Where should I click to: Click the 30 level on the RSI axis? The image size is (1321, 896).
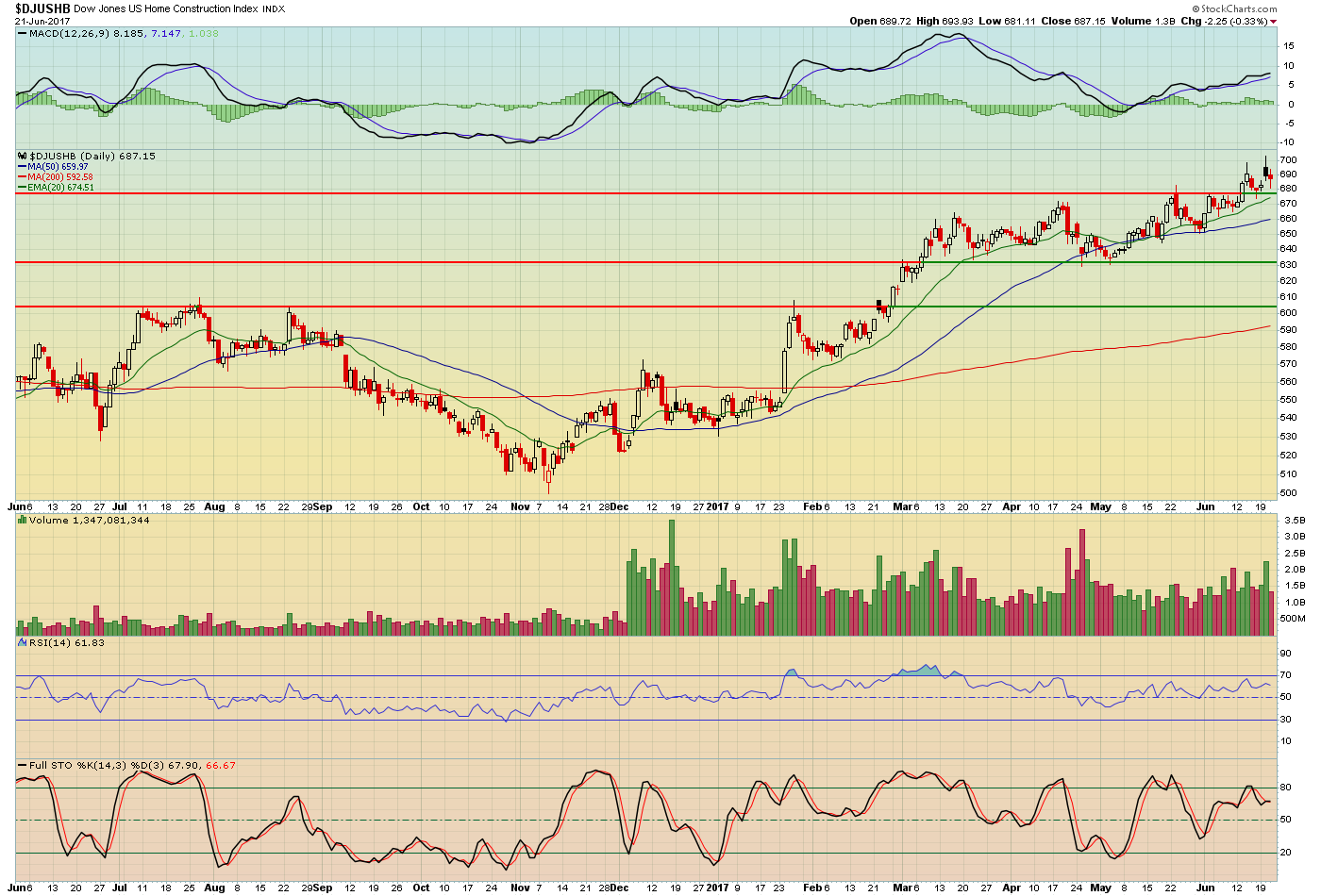(x=1285, y=720)
